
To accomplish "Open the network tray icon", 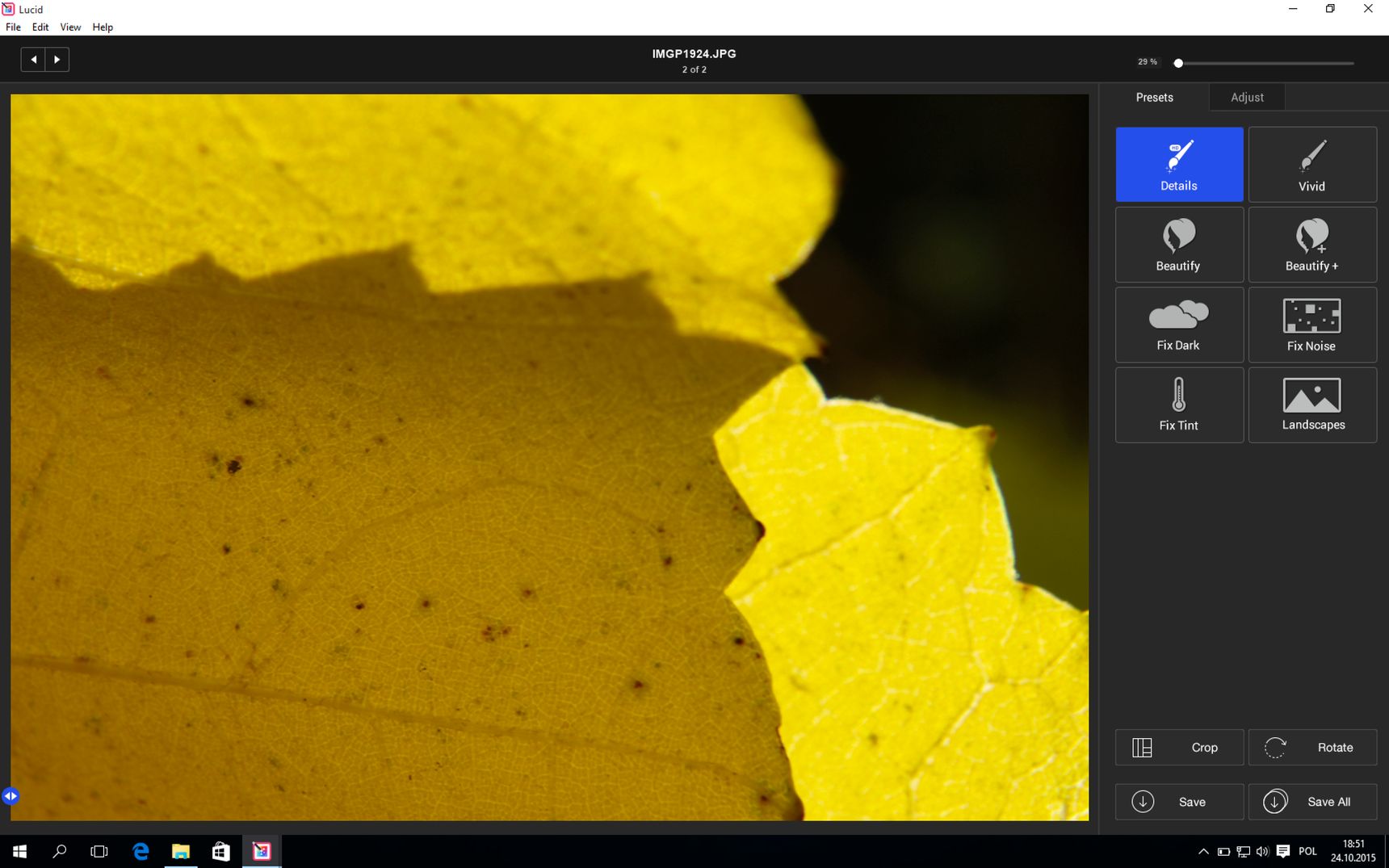I will click(x=1244, y=851).
